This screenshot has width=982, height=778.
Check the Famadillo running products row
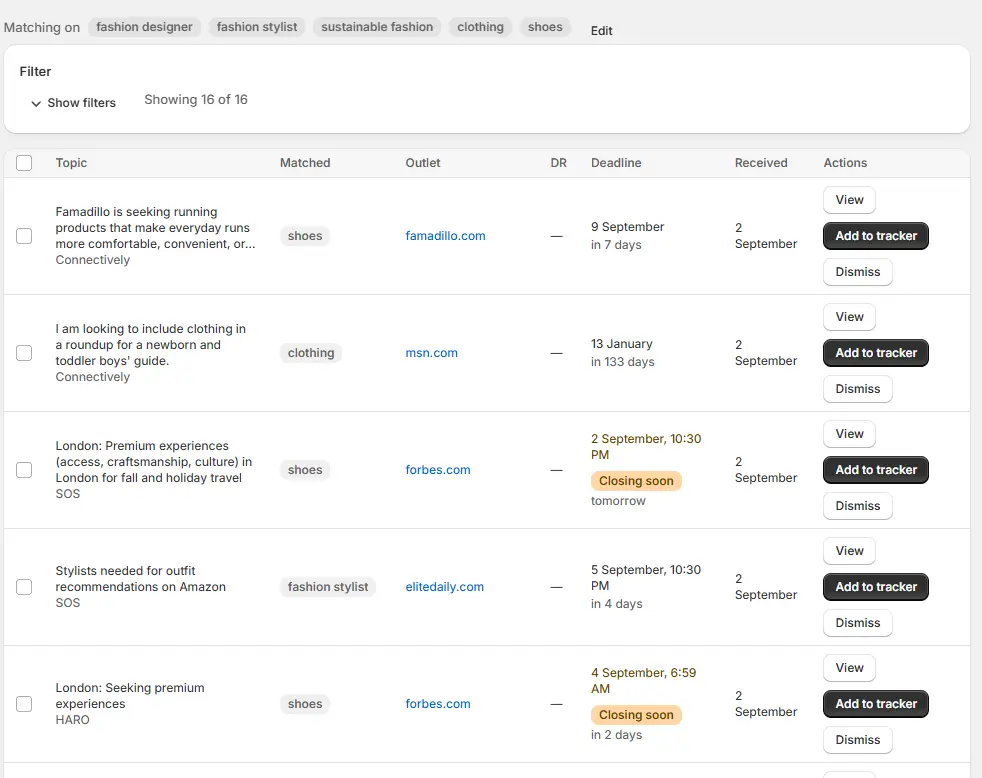point(24,236)
